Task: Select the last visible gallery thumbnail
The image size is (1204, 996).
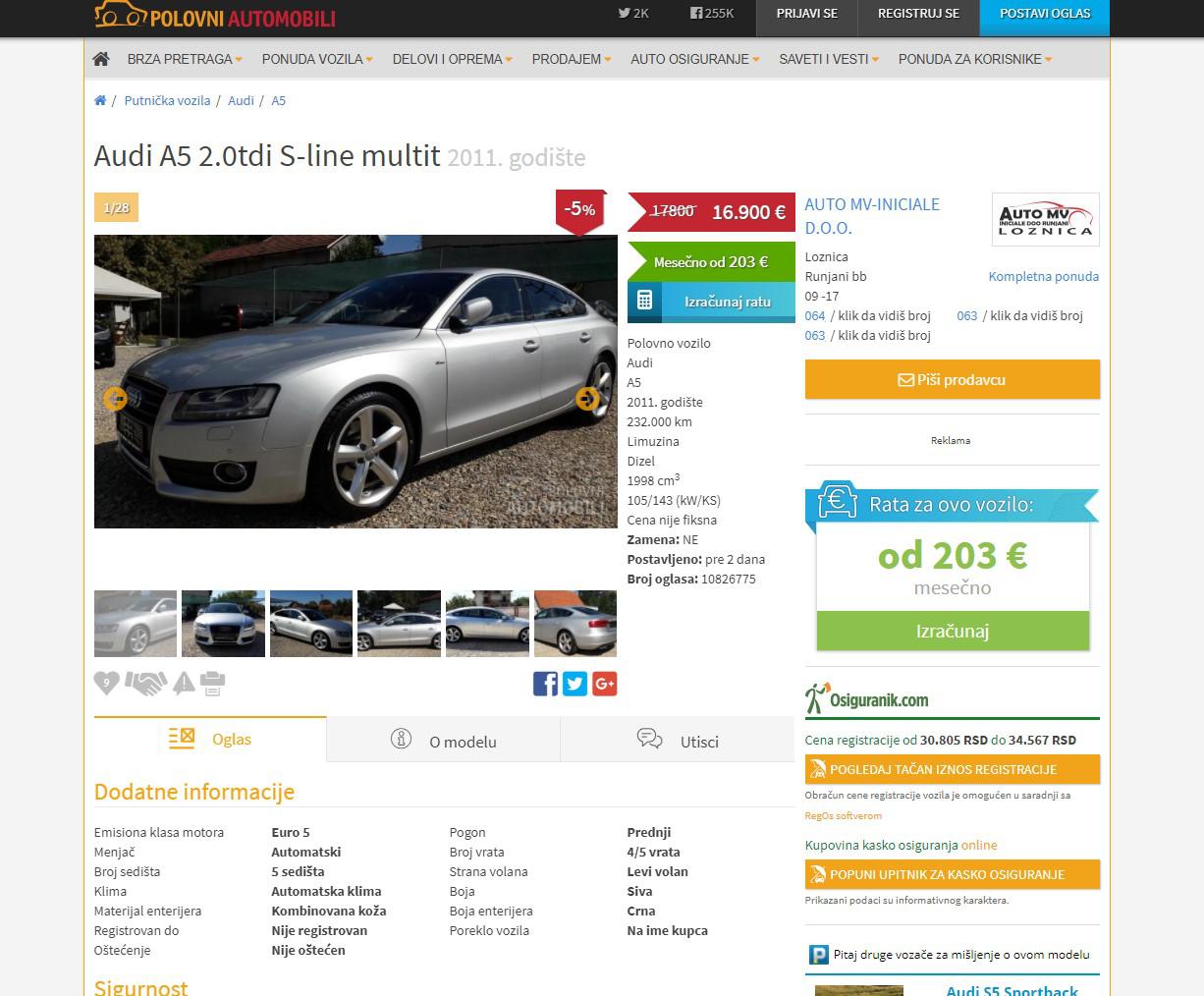Action: click(x=575, y=624)
